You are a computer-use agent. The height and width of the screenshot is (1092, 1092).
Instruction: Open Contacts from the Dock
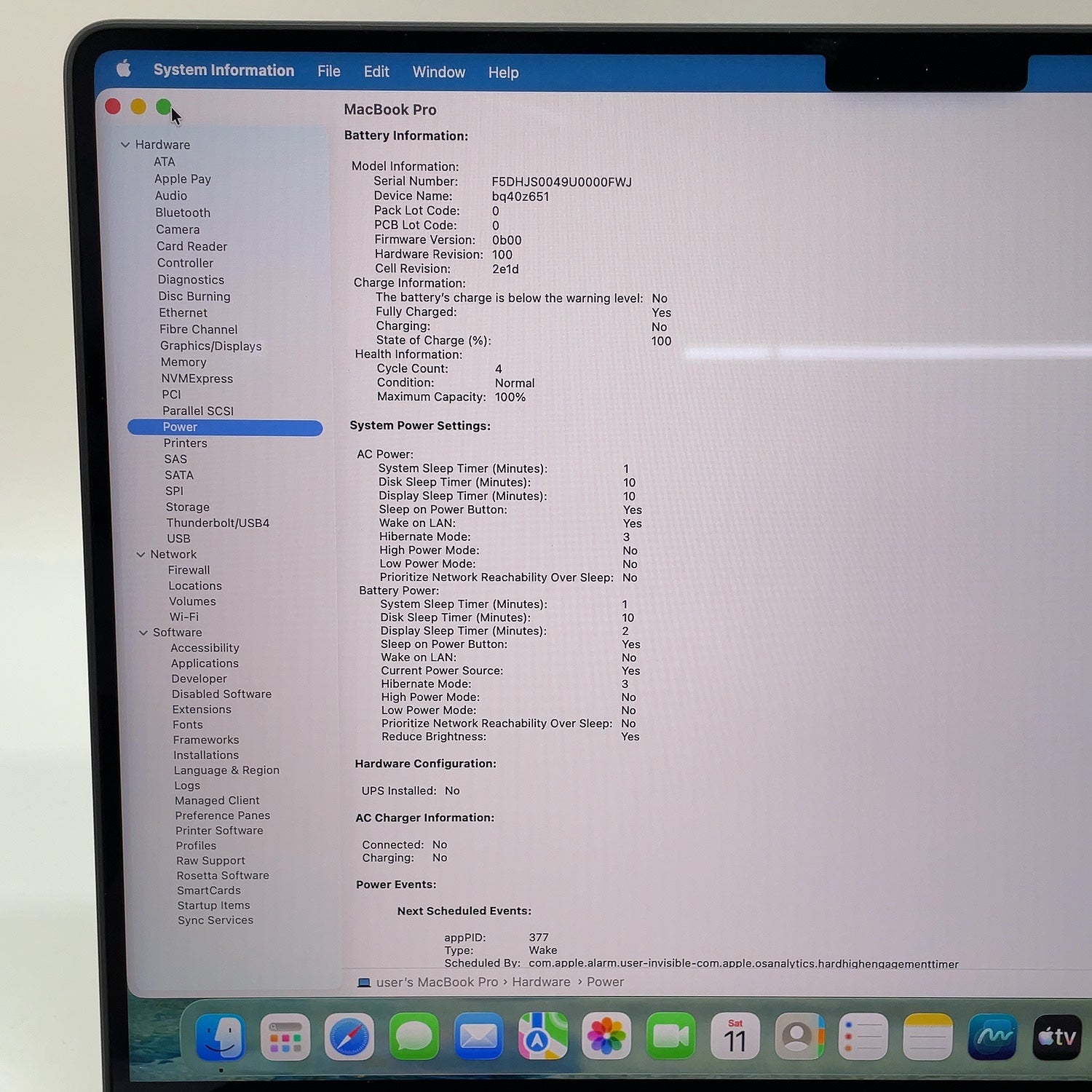(799, 1036)
